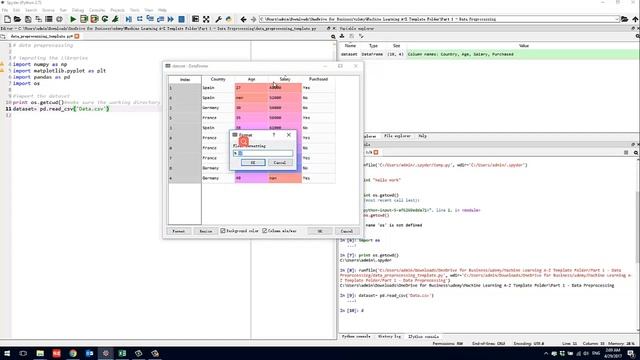
Task: Re-run last script toolbar icon
Action: (105, 19)
